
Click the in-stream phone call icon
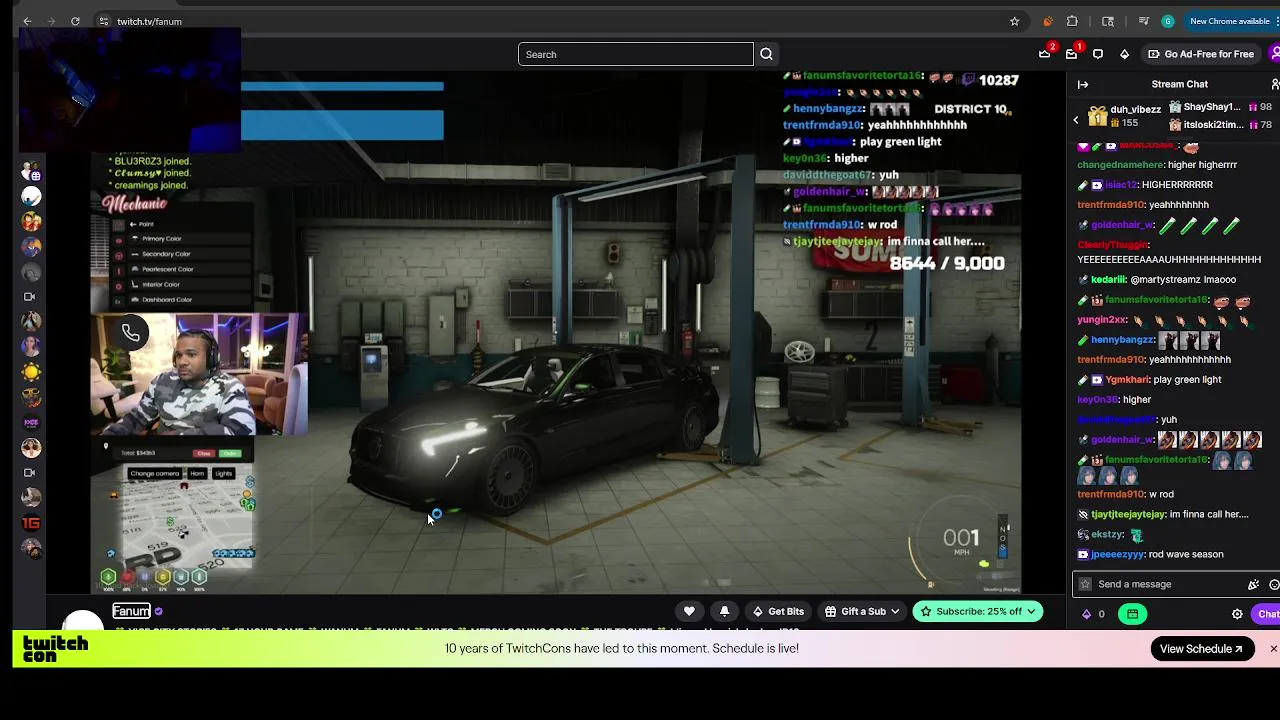131,333
